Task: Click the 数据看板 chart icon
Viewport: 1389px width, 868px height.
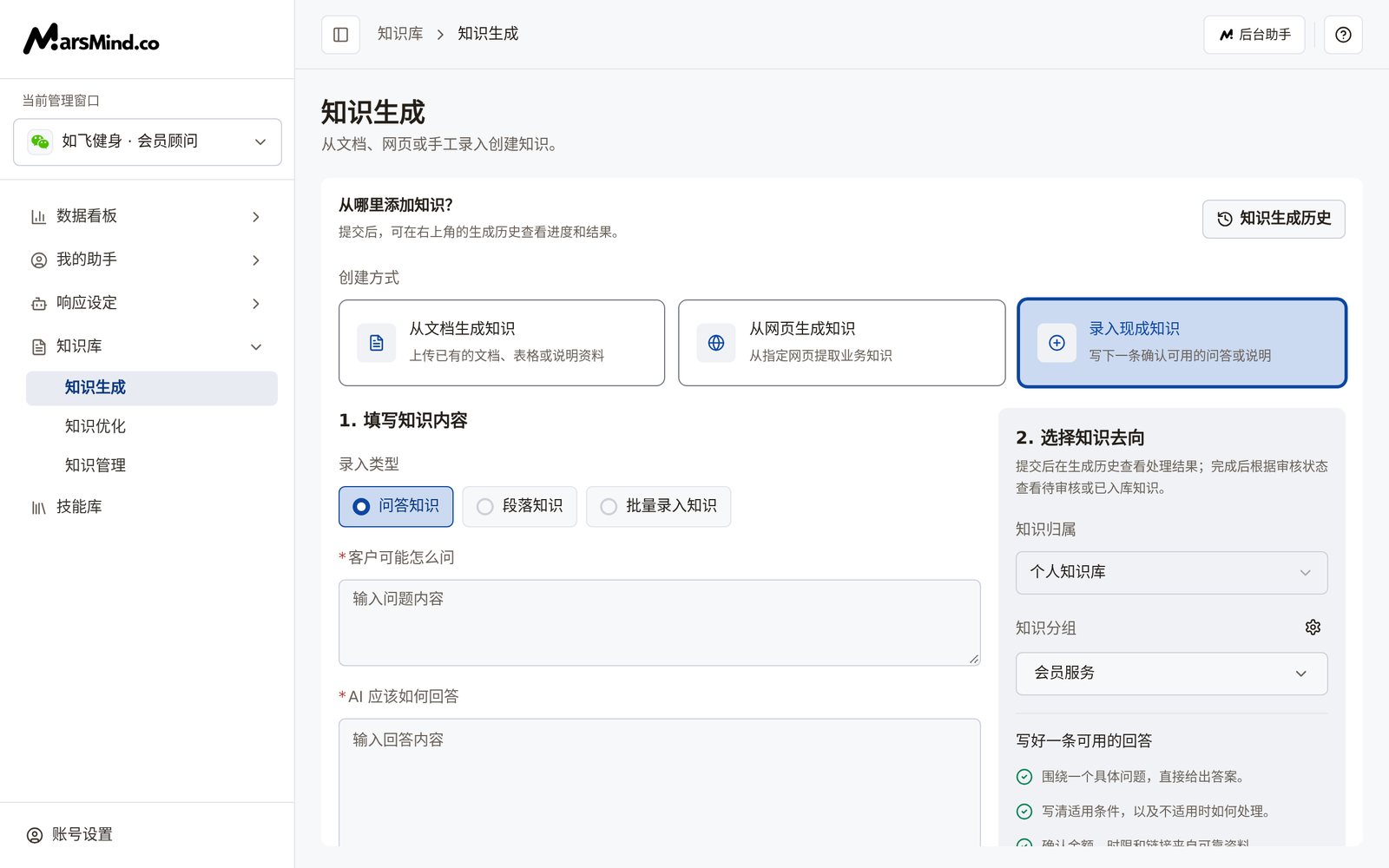Action: pos(38,217)
